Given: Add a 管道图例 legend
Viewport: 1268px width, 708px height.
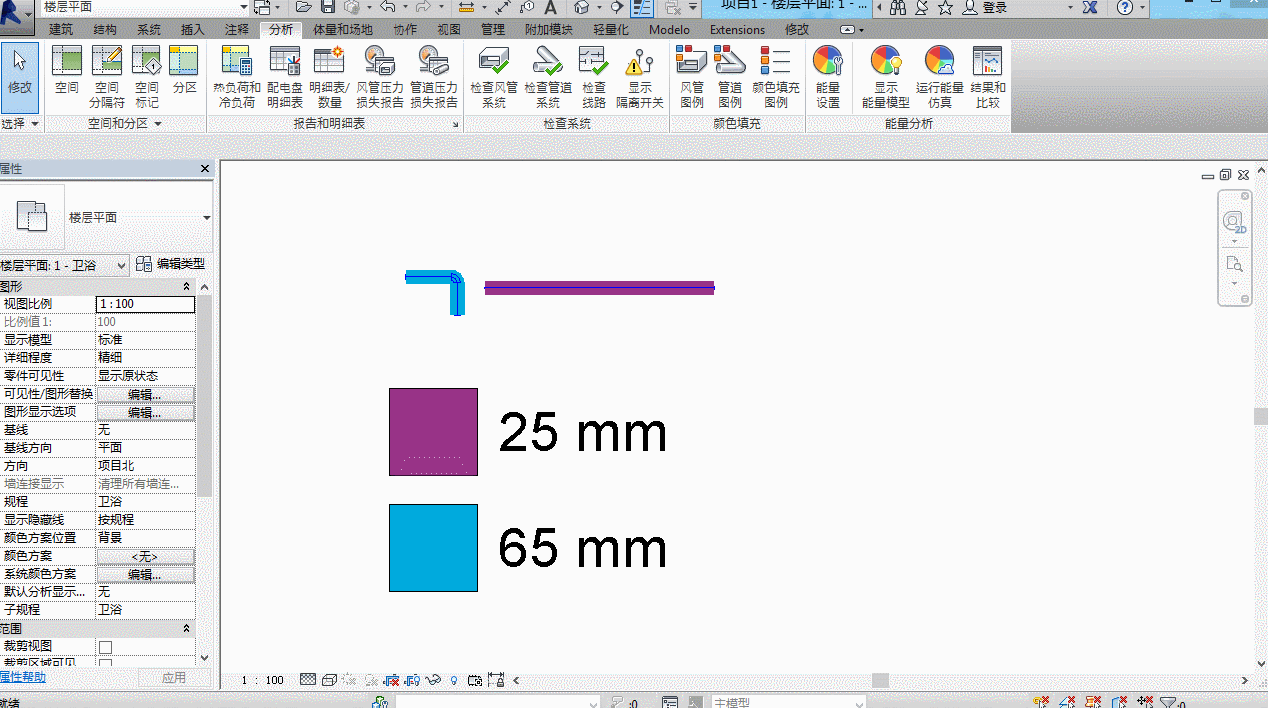Looking at the screenshot, I should pyautogui.click(x=730, y=76).
